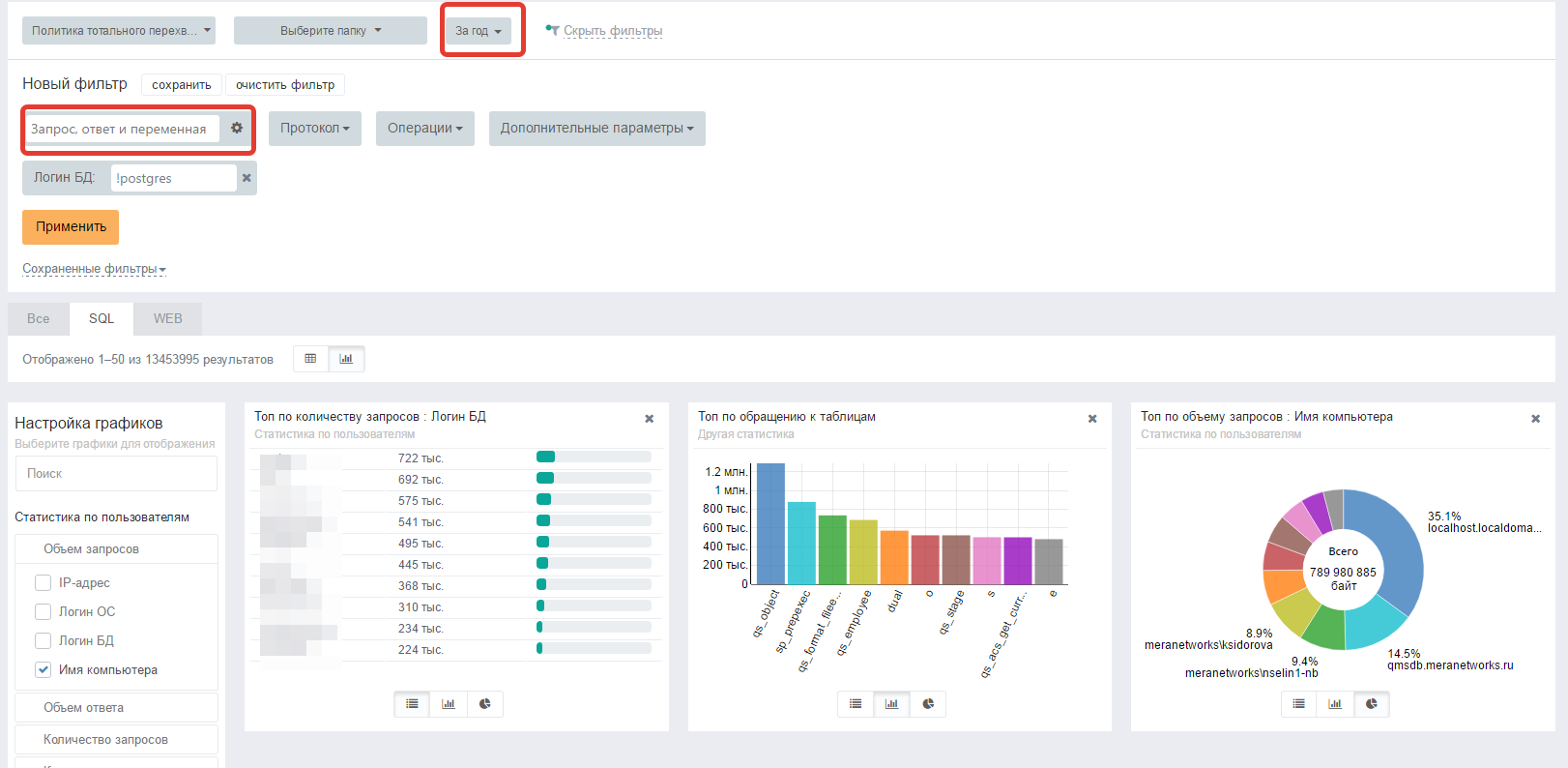
Task: Select the Все tab
Action: 38,318
